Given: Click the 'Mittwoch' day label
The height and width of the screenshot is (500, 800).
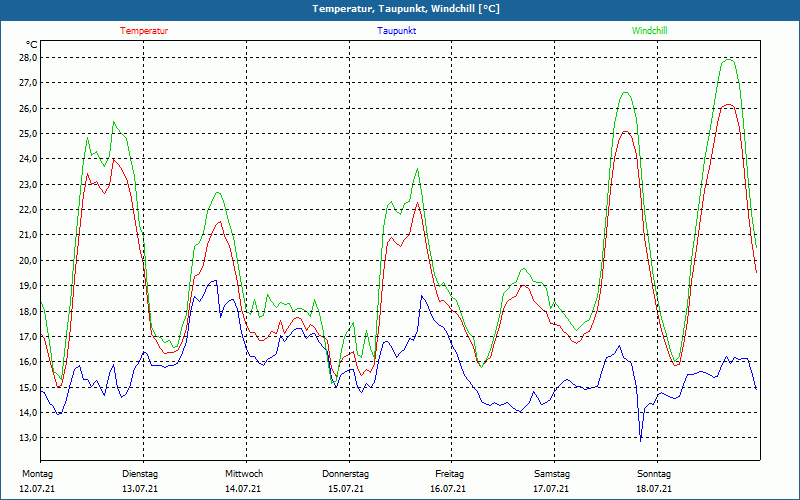Looking at the screenshot, I should (244, 474).
